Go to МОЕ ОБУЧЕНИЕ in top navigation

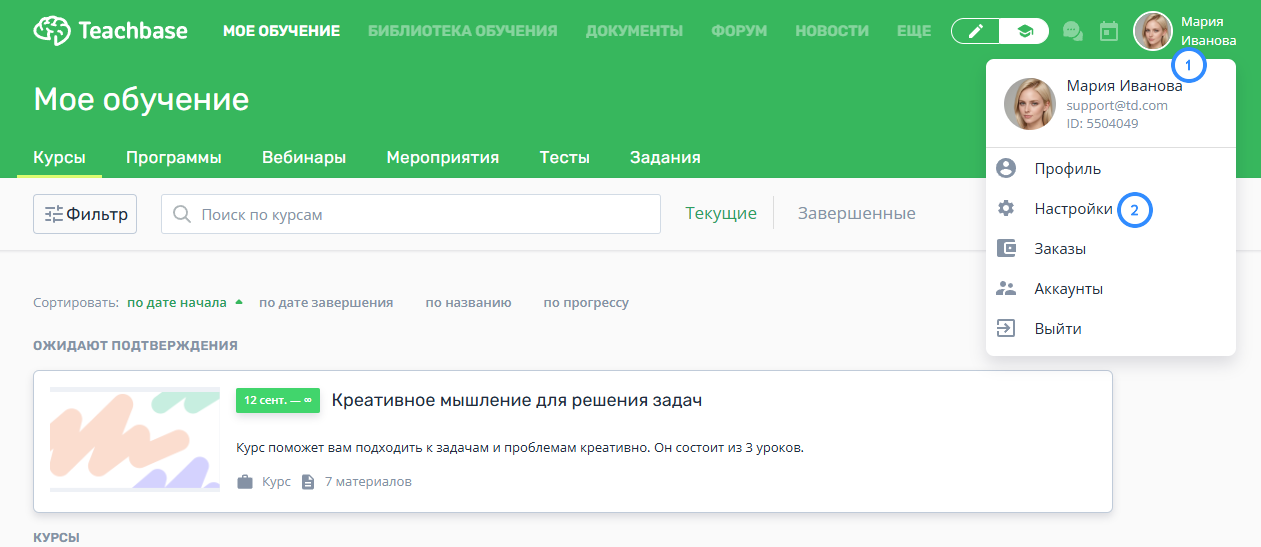pos(281,31)
